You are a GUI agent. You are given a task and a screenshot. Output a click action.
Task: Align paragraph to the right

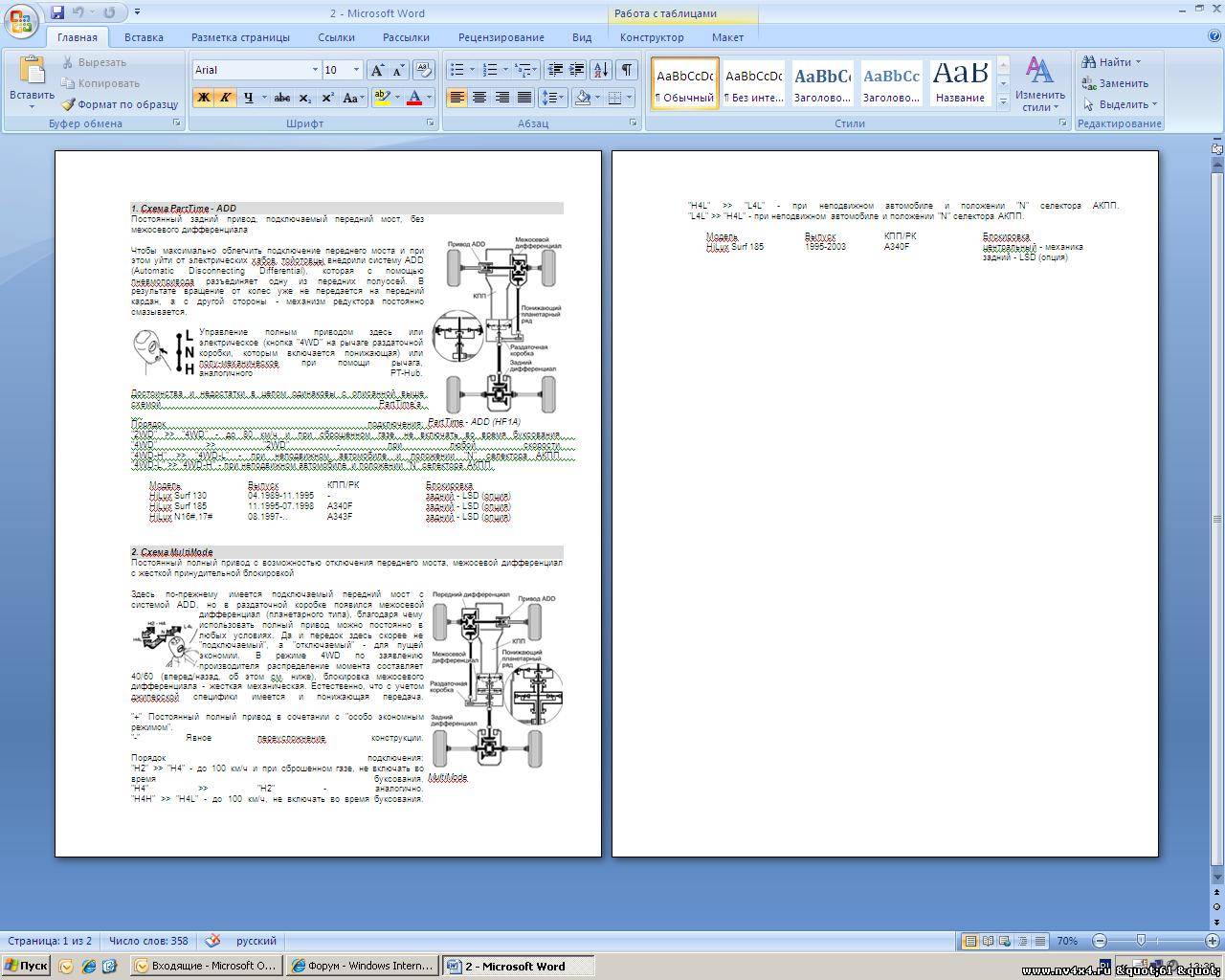pyautogui.click(x=501, y=98)
